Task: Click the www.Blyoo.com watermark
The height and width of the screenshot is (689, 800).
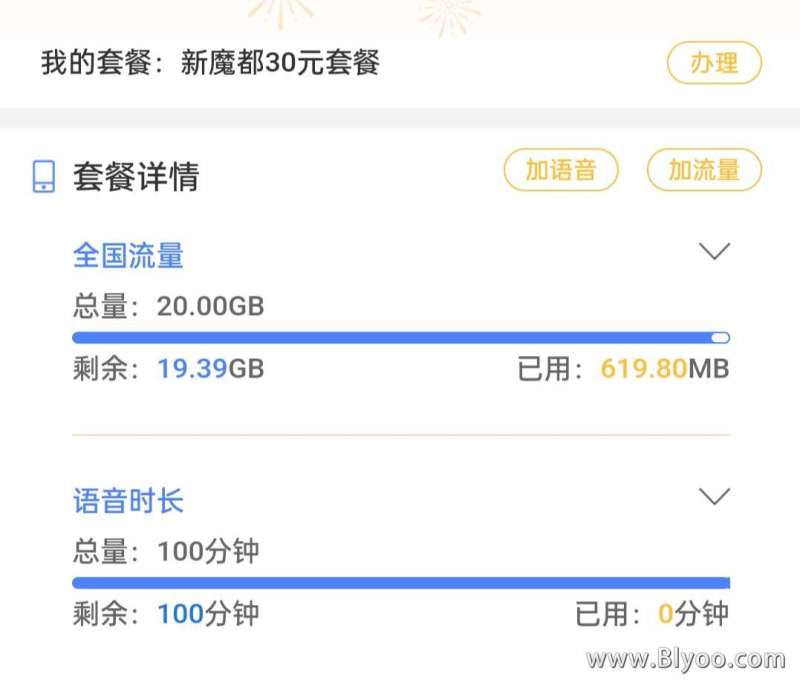Action: click(686, 659)
